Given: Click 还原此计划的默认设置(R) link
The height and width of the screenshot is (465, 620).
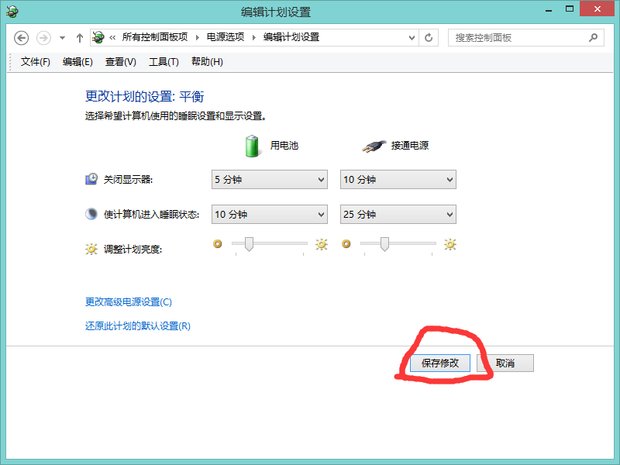Looking at the screenshot, I should [138, 326].
